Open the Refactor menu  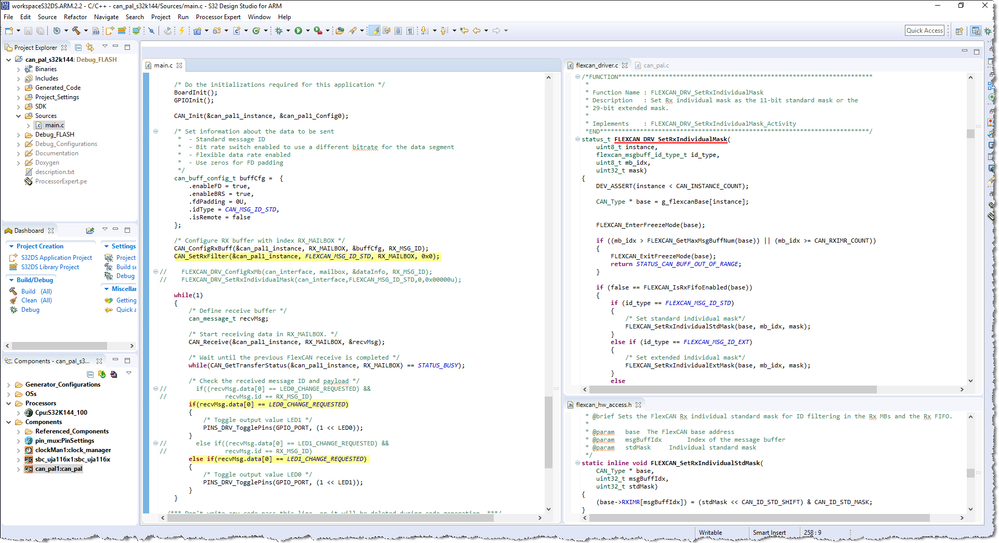click(x=75, y=17)
